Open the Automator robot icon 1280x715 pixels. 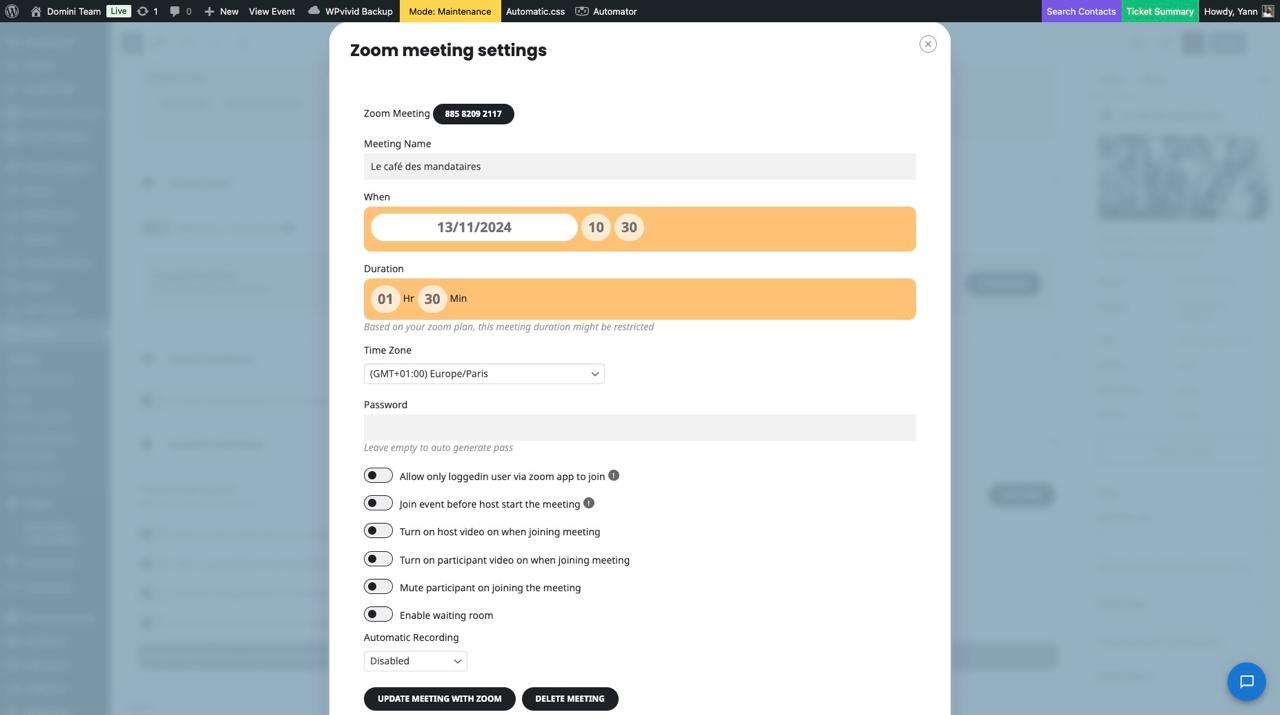coord(582,11)
